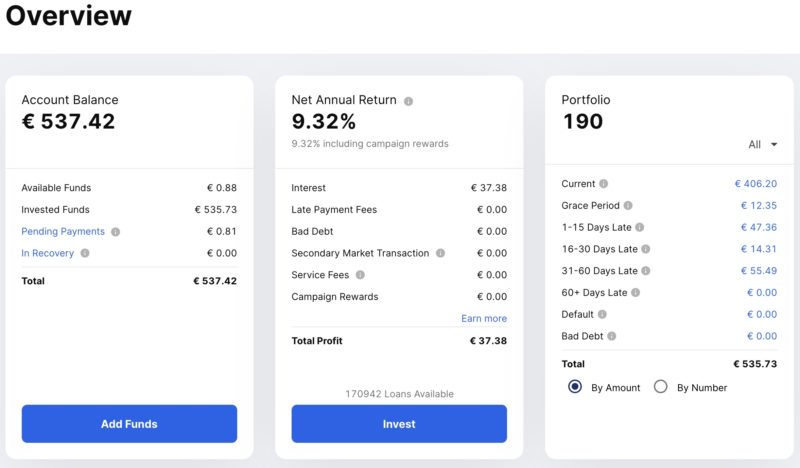This screenshot has height=468, width=800.
Task: Open the All portfolio filter dropdown
Action: coord(762,145)
